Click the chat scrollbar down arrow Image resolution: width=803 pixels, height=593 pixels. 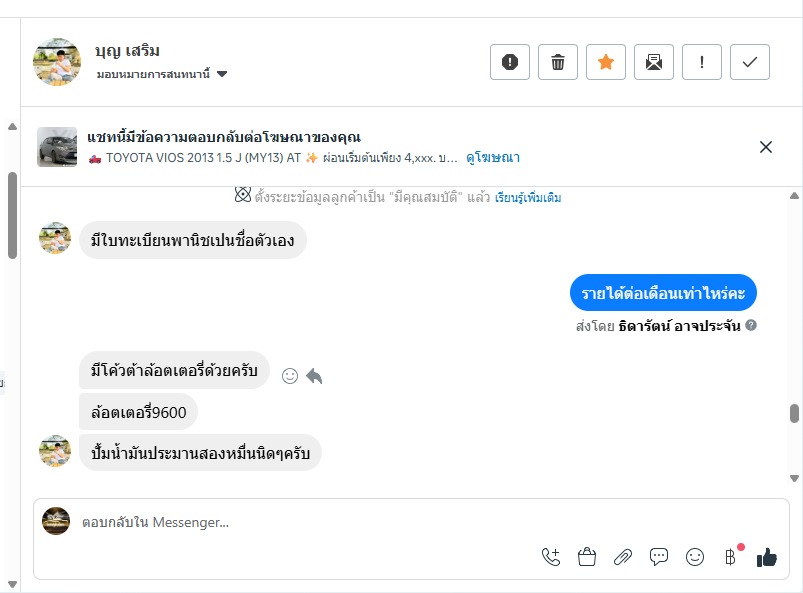tap(795, 478)
